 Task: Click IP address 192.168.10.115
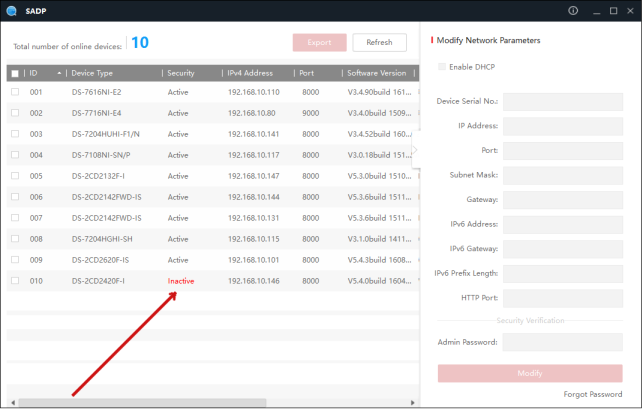[253, 239]
